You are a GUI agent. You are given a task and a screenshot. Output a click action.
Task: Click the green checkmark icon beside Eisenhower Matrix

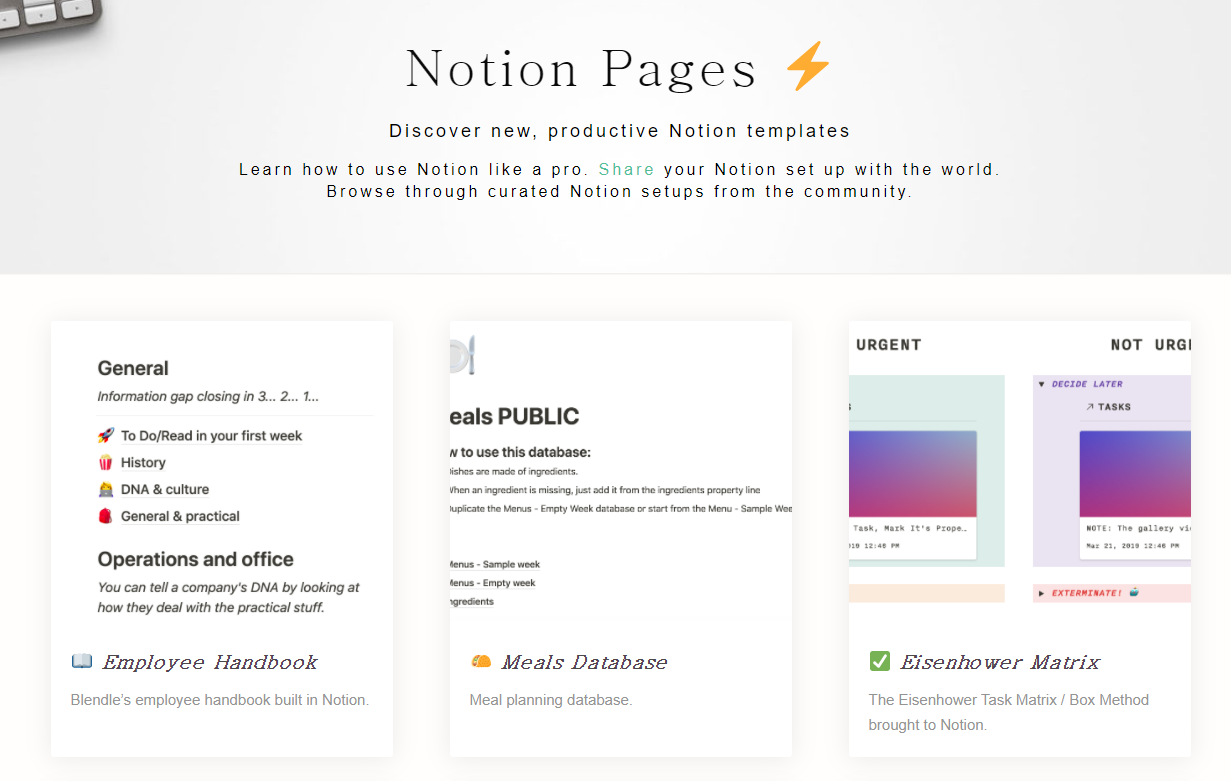(879, 661)
